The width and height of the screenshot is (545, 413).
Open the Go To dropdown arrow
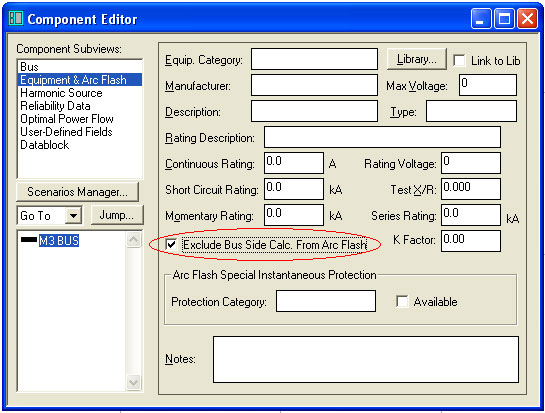pos(73,216)
